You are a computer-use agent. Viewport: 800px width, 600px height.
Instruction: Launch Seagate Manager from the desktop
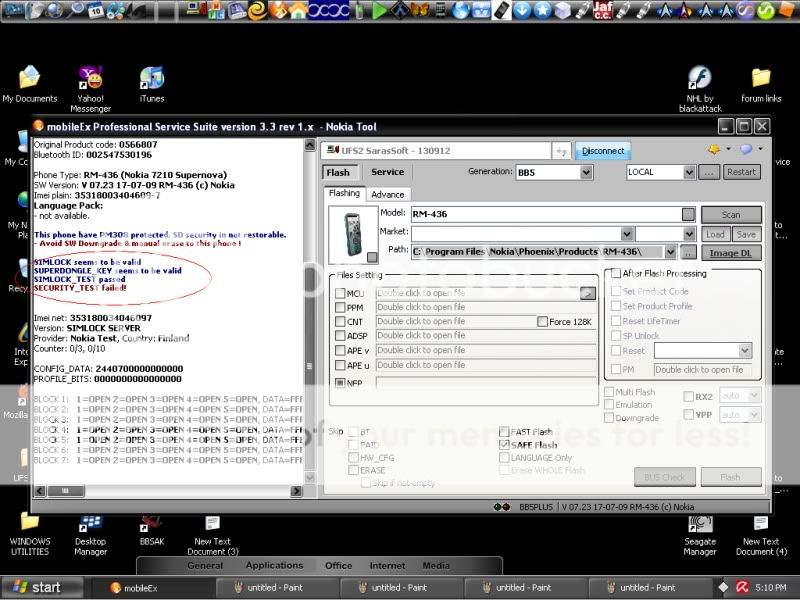(700, 535)
